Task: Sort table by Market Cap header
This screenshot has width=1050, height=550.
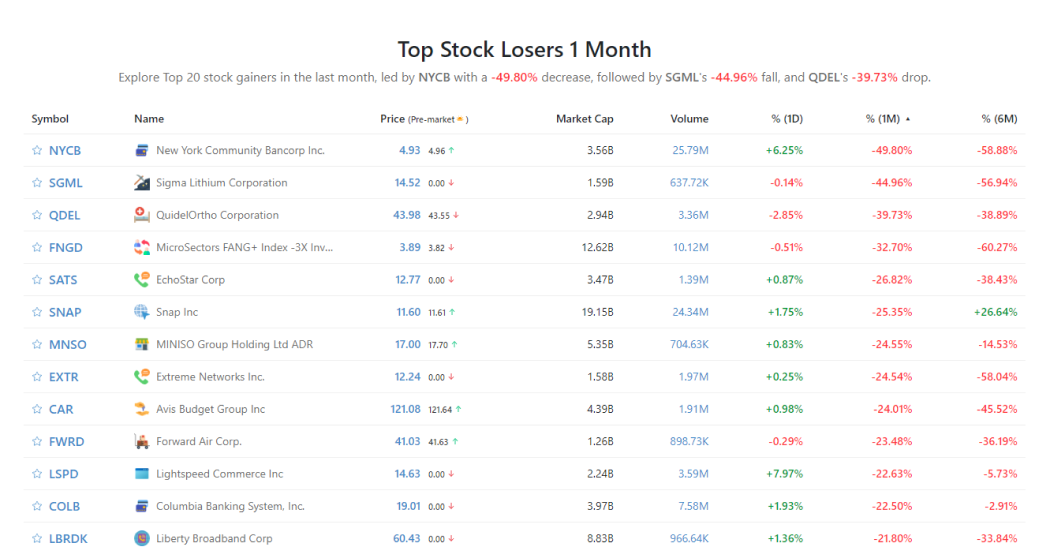Action: point(585,119)
